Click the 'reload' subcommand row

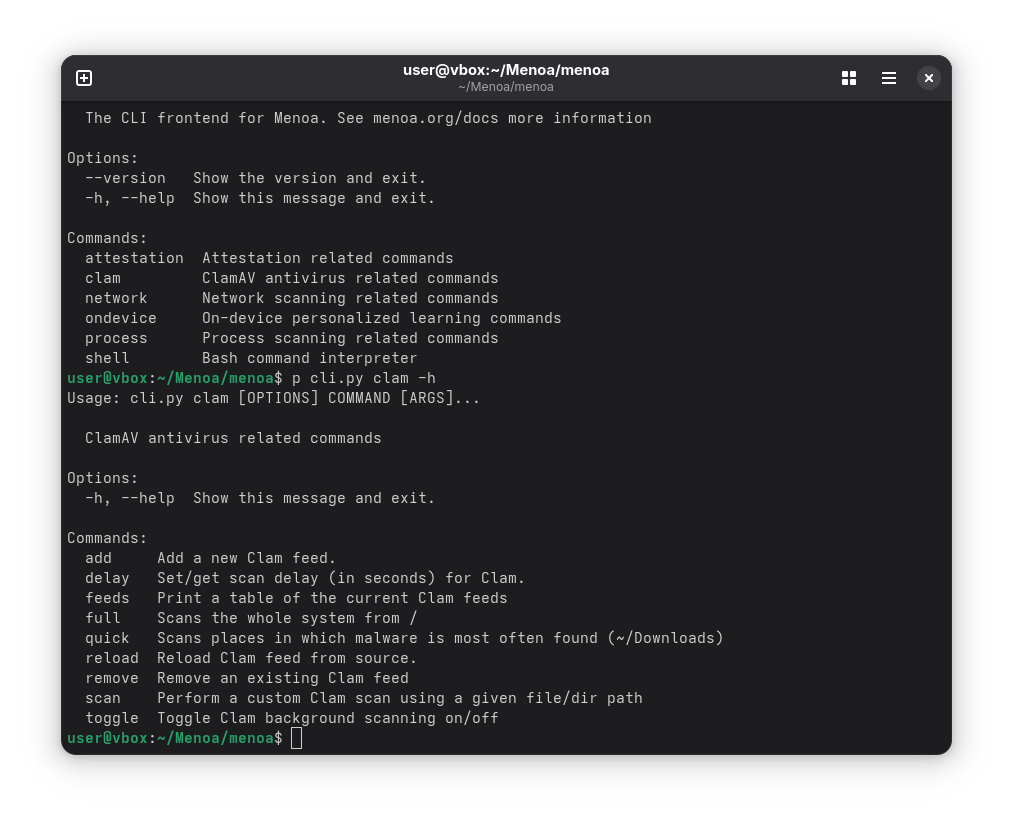251,659
